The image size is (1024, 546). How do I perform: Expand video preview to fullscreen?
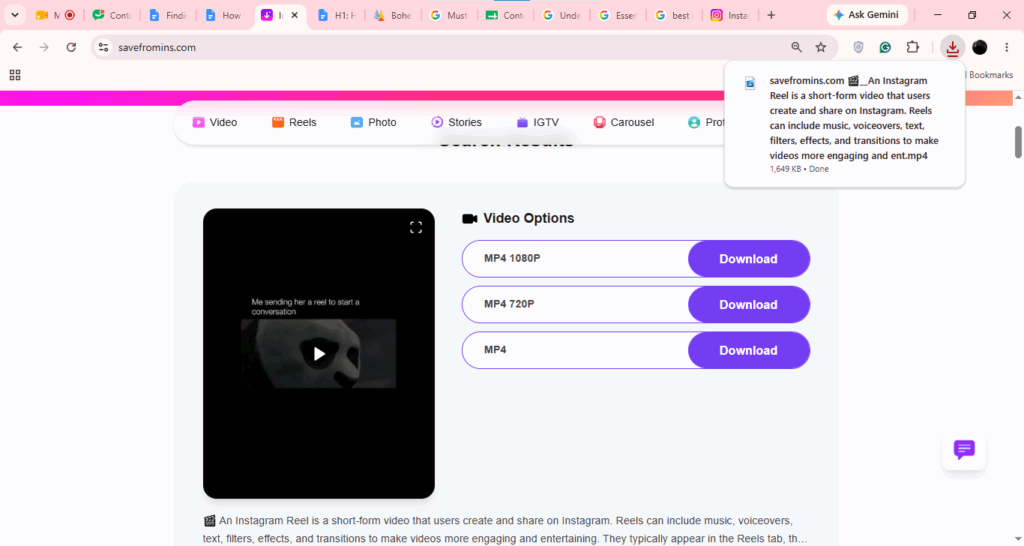tap(416, 227)
